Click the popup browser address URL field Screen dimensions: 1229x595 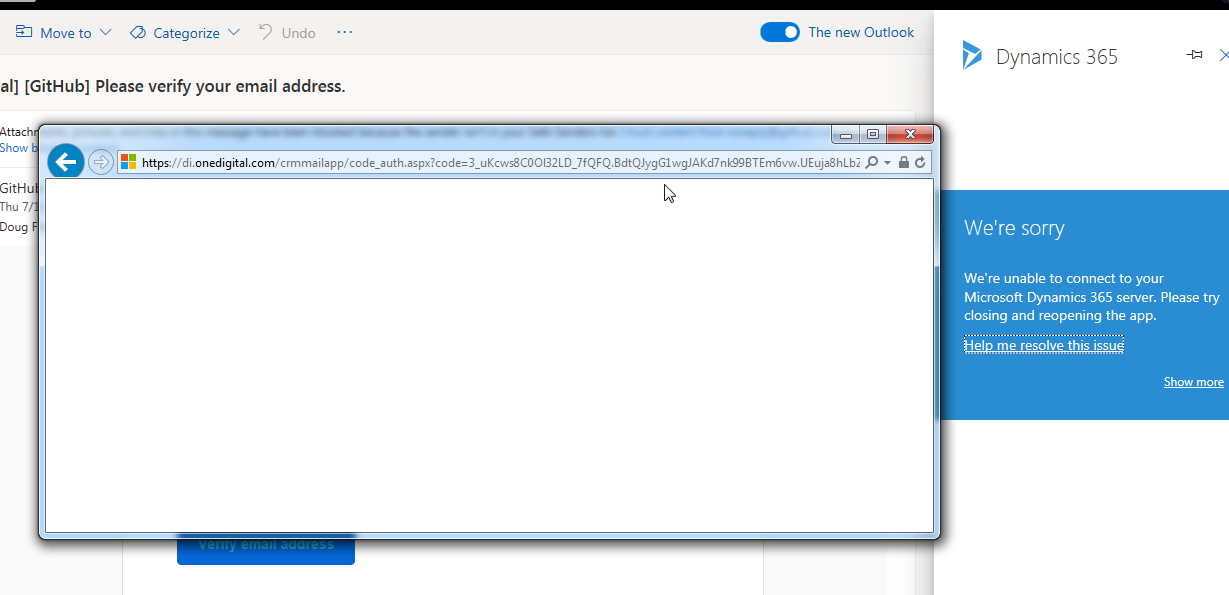pyautogui.click(x=500, y=162)
